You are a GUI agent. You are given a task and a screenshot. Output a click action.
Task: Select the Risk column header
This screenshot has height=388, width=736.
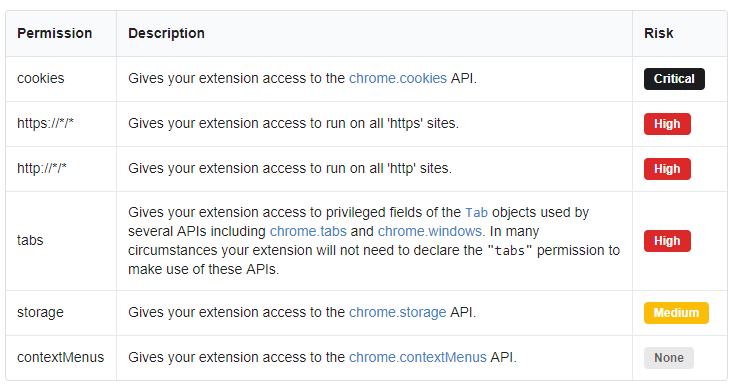[x=680, y=33]
